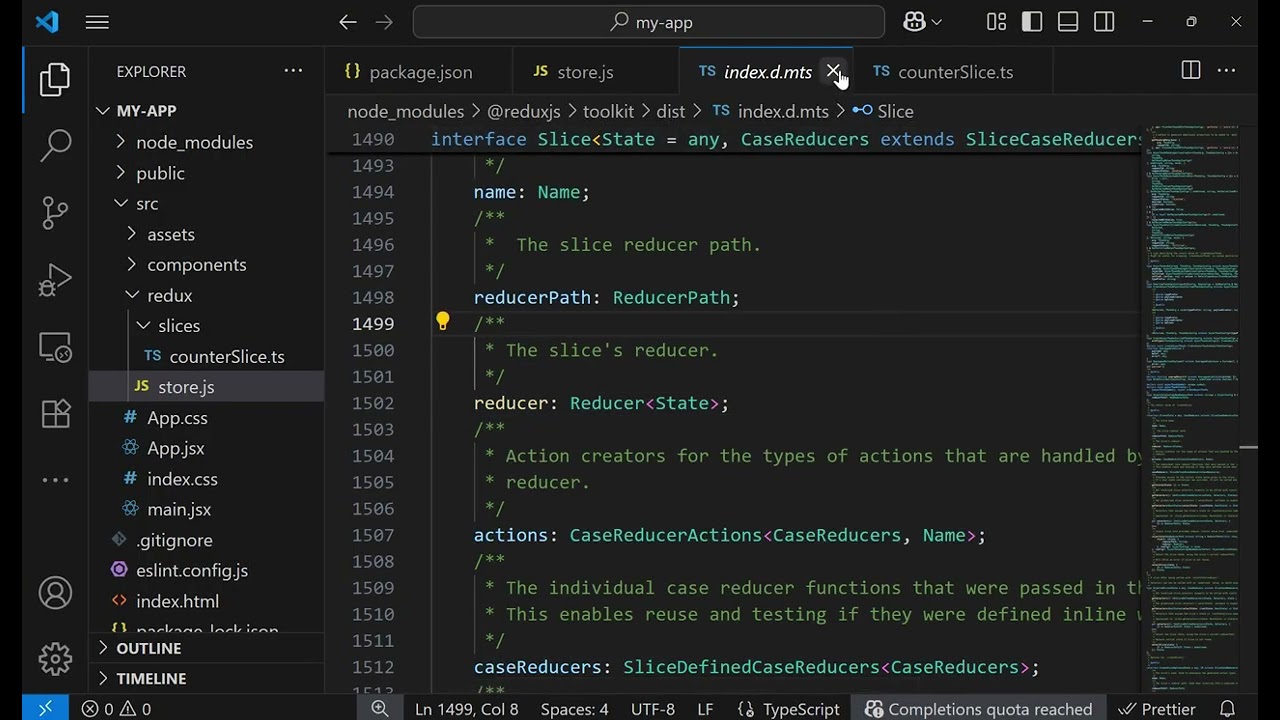Expand the OUTLINE section
The height and width of the screenshot is (720, 1280).
(x=207, y=648)
